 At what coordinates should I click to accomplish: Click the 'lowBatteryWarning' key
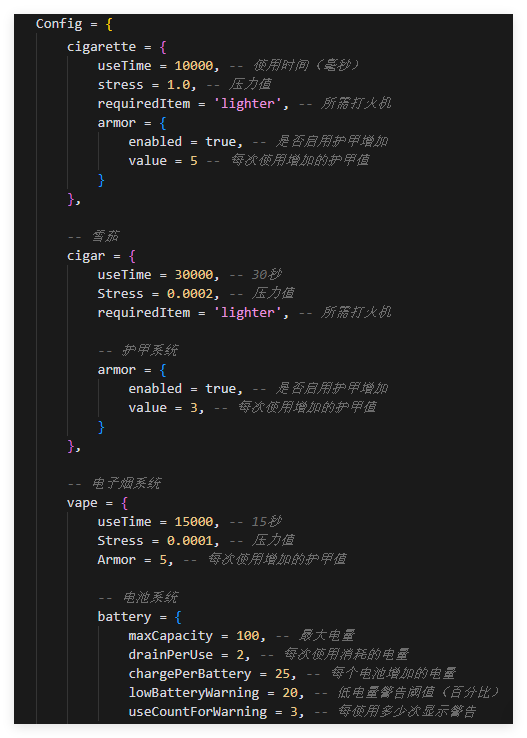pos(193,693)
